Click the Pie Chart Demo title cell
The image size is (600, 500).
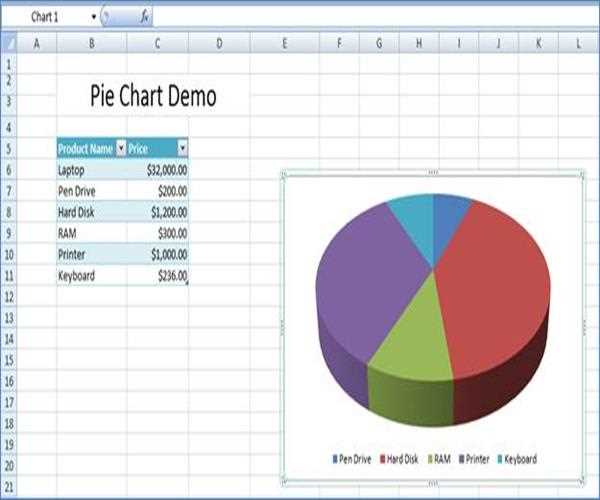[153, 97]
